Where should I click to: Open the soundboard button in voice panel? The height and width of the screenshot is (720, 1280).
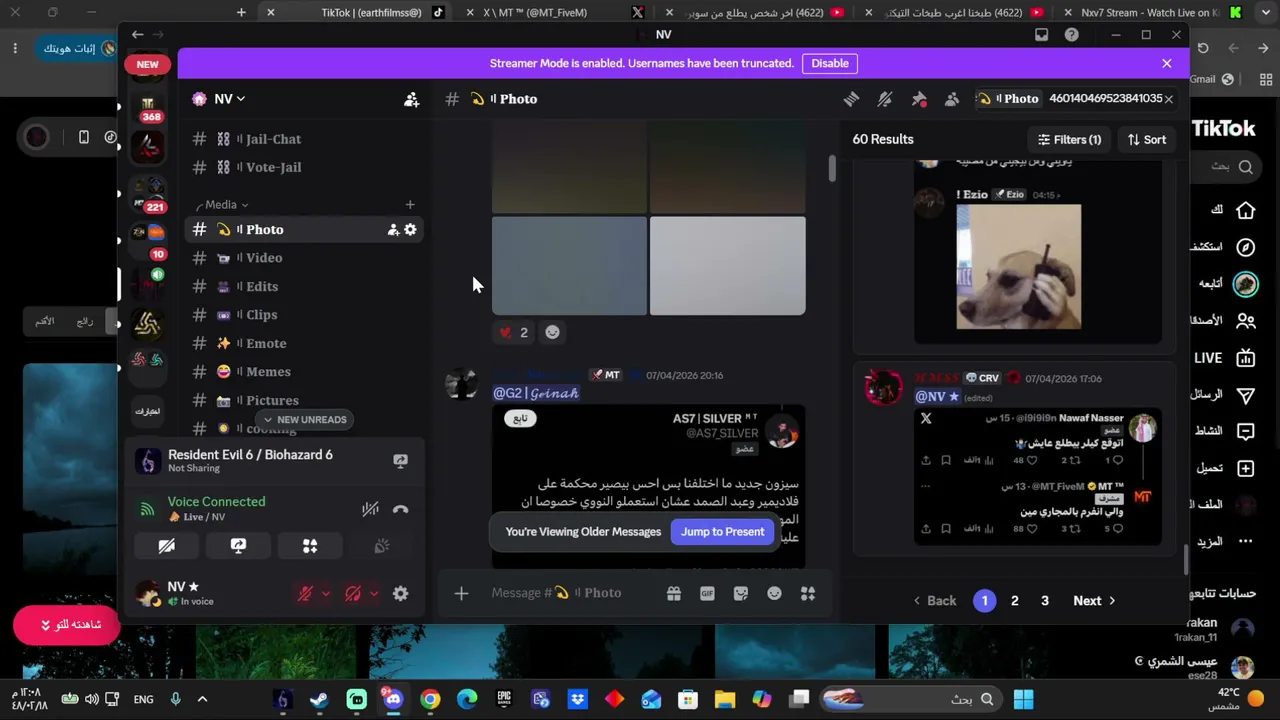[x=381, y=546]
